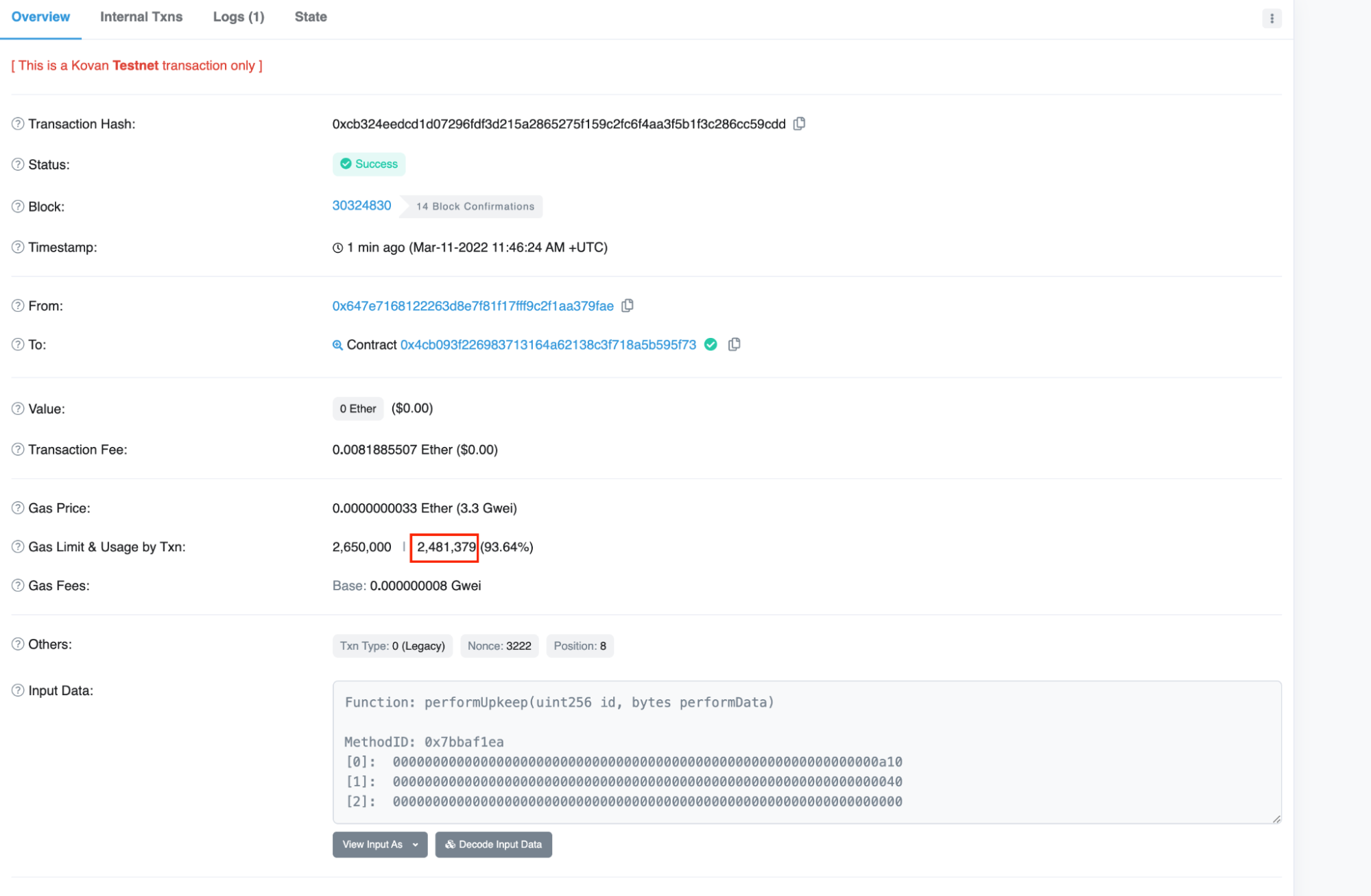Click help icon beside Transaction Hash
Image resolution: width=1371 pixels, height=896 pixels.
click(18, 124)
